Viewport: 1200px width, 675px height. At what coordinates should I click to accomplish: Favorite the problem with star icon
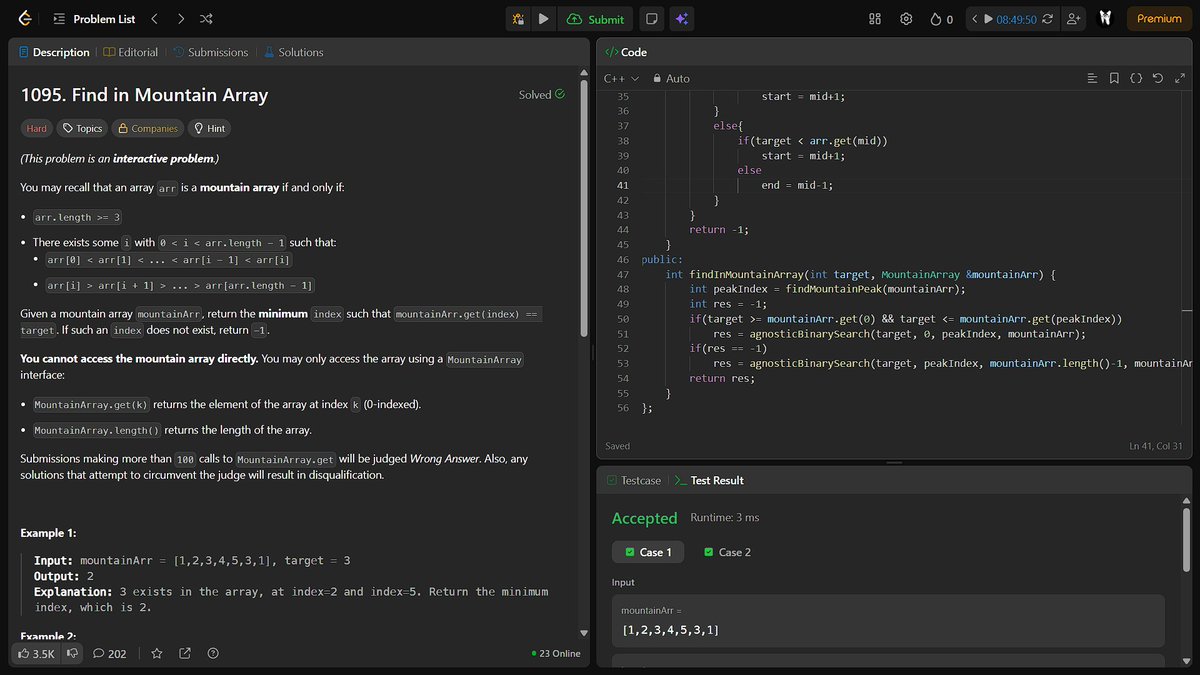click(x=157, y=653)
